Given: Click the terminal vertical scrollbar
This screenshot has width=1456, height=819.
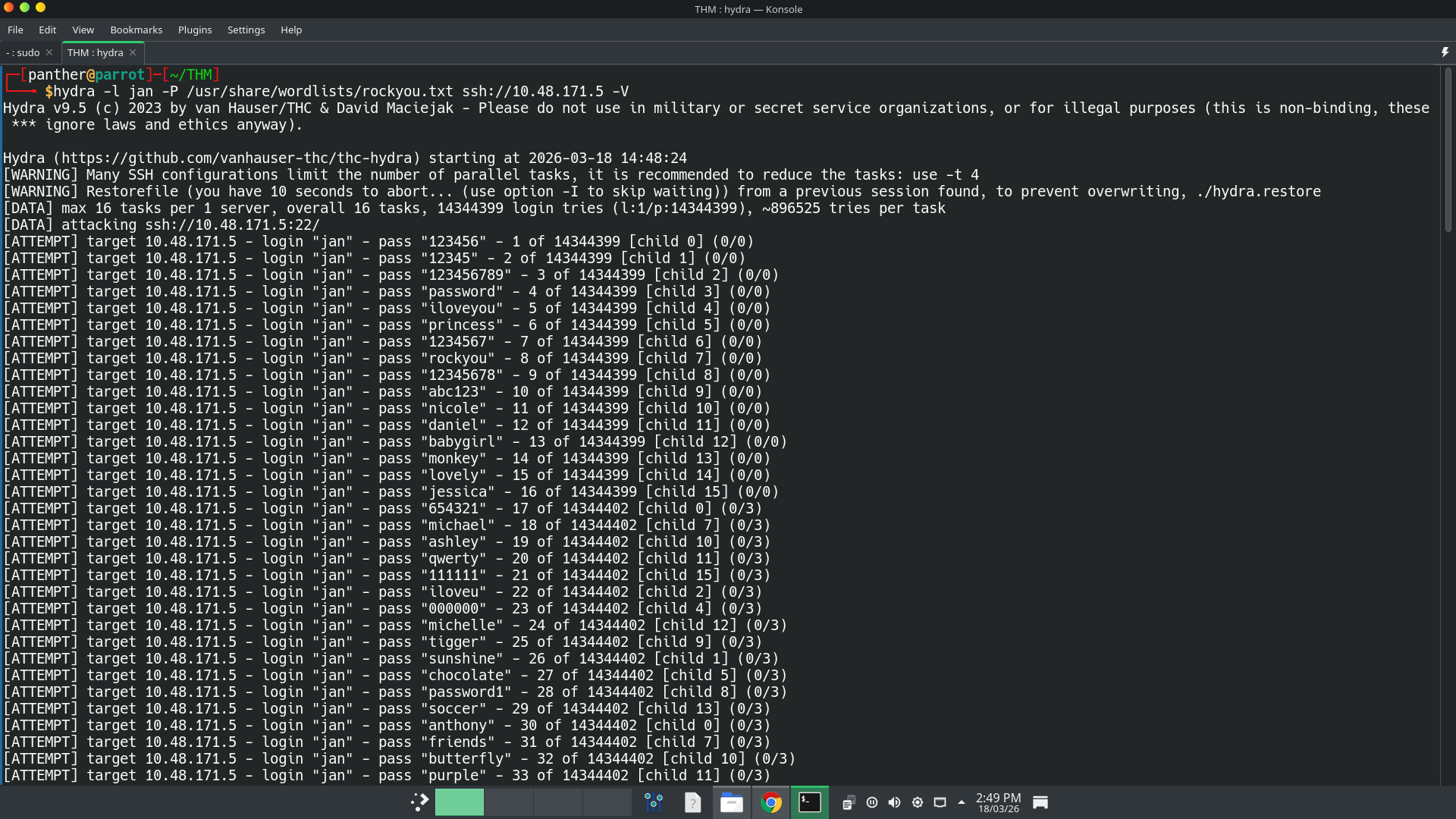Looking at the screenshot, I should pyautogui.click(x=1447, y=152).
